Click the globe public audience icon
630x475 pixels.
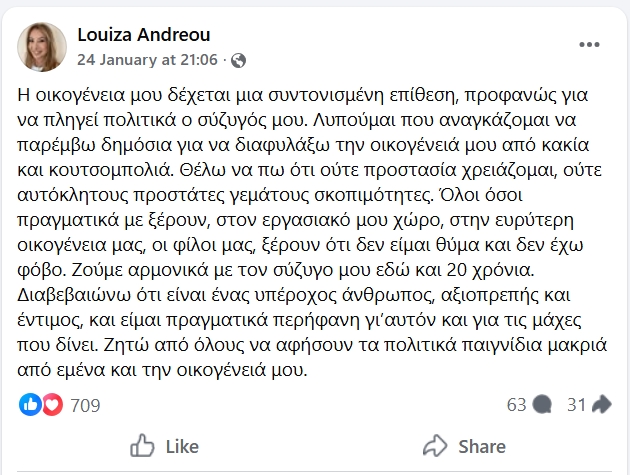238,60
